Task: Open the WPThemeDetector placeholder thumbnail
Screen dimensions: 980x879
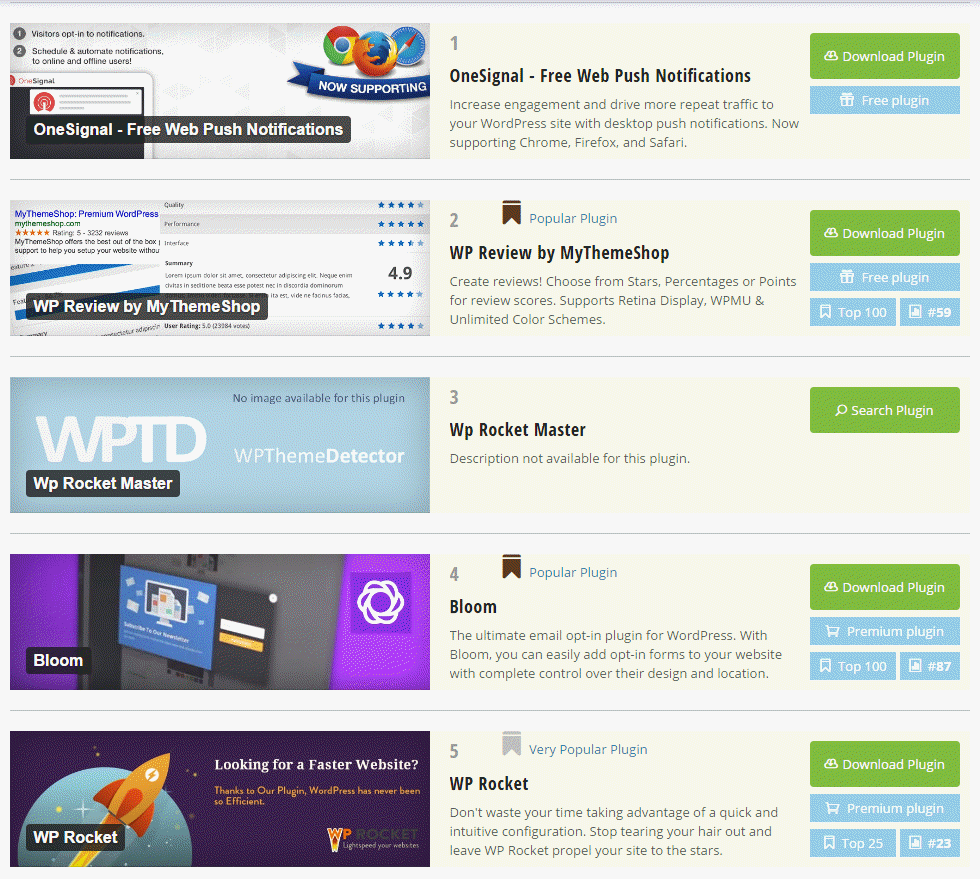Action: point(220,445)
